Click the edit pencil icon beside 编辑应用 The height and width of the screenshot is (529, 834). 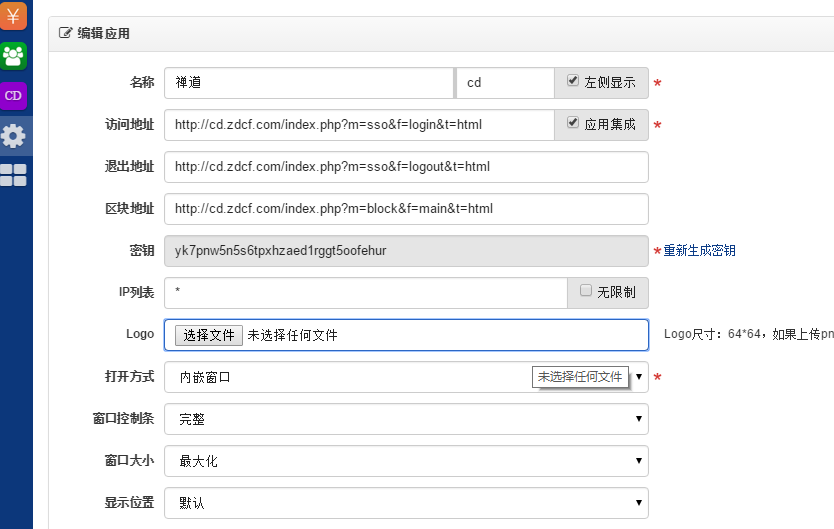(x=66, y=33)
